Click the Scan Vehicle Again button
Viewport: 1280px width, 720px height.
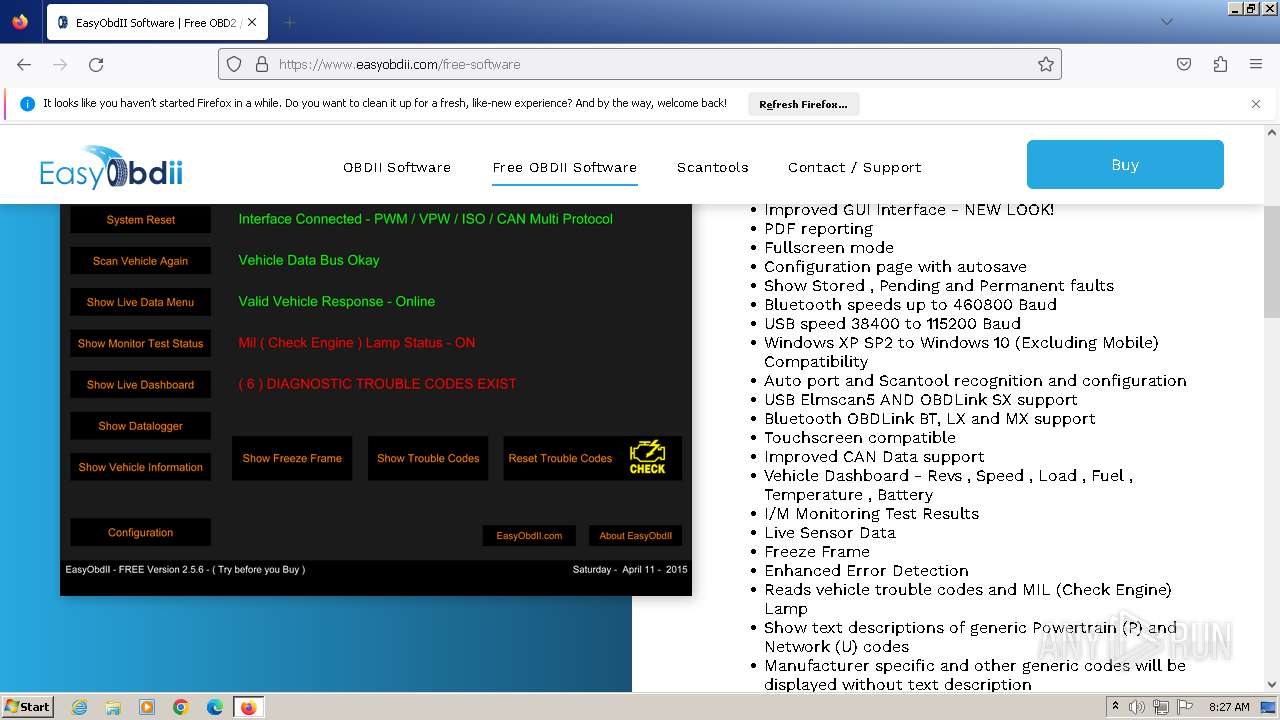pos(140,261)
